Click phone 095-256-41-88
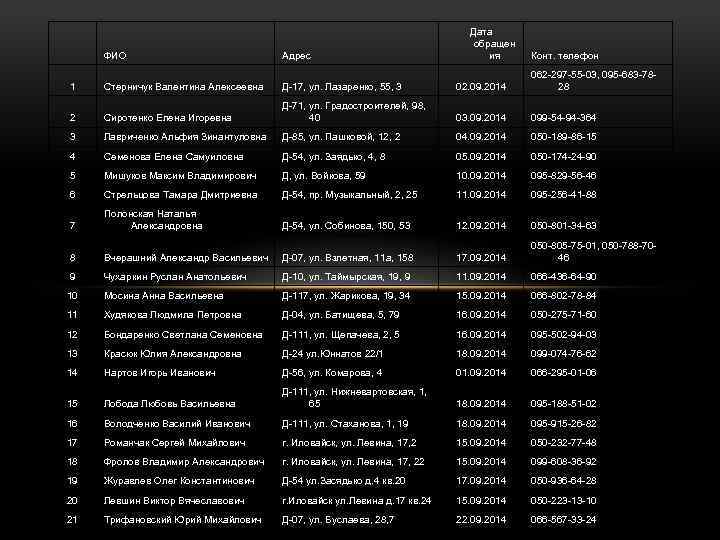720x540 pixels. pos(563,195)
